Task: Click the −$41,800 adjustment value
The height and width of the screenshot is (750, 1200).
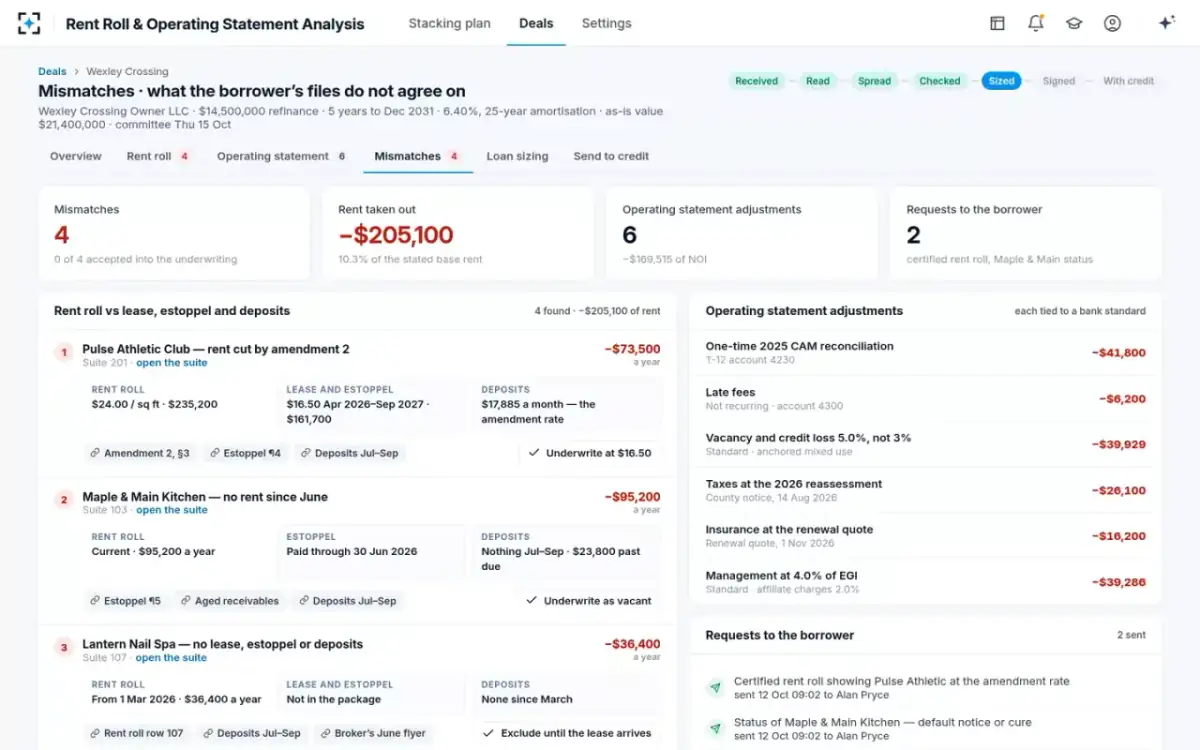Action: click(x=1118, y=353)
